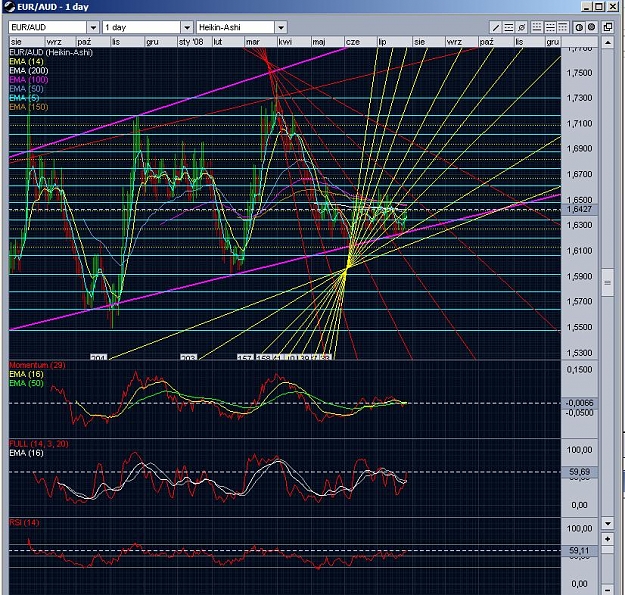Click the RSI (14) indicator label
Viewport: 625px width, 595px height.
click(x=24, y=522)
